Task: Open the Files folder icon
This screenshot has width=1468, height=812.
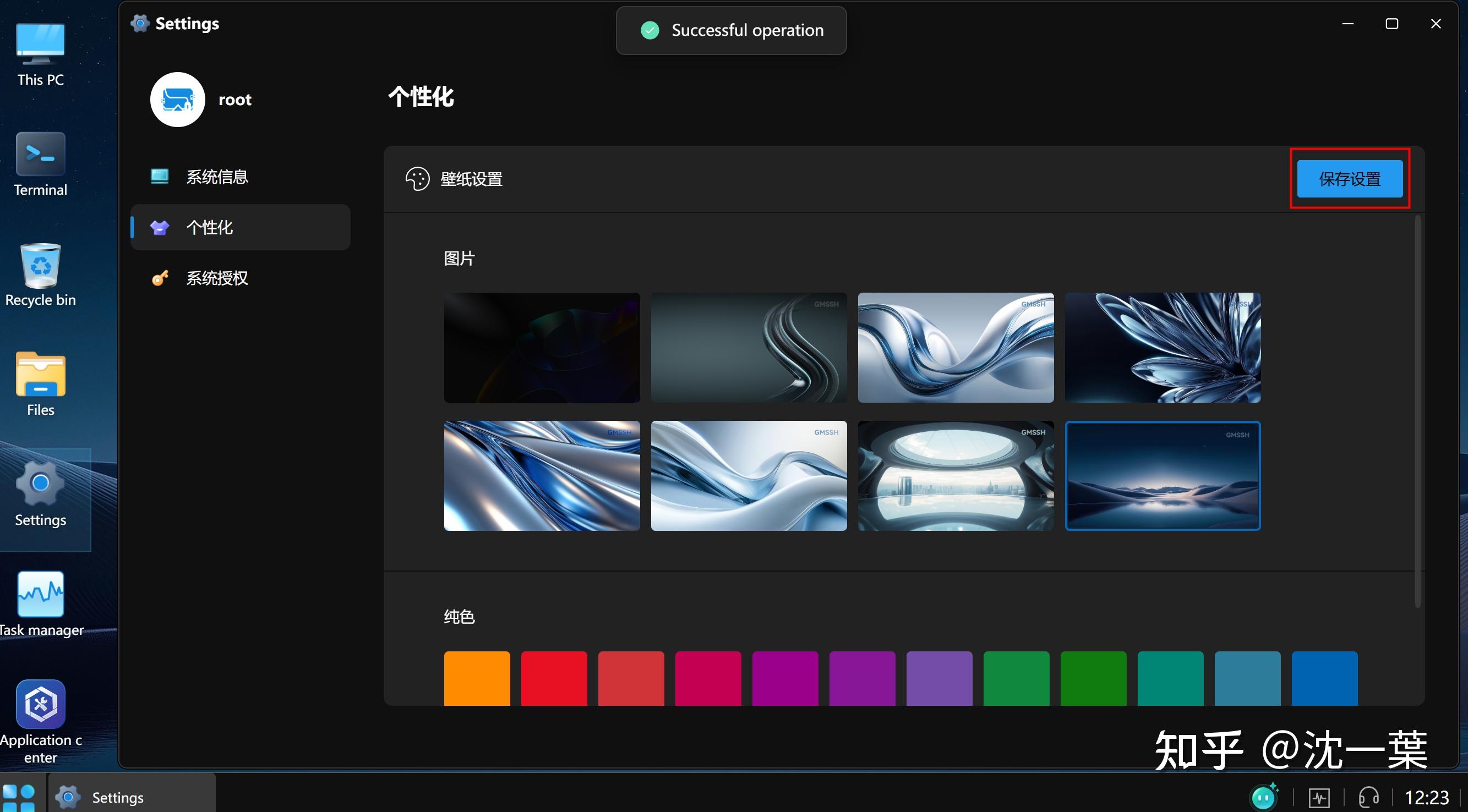Action: (x=41, y=375)
